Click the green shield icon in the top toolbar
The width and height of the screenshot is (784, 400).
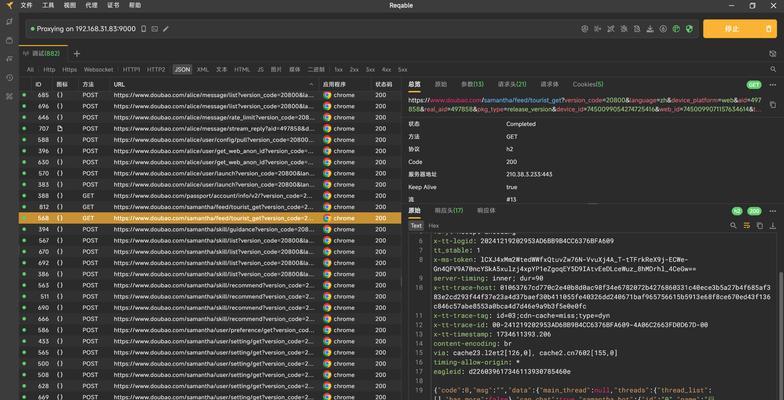pyautogui.click(x=690, y=29)
